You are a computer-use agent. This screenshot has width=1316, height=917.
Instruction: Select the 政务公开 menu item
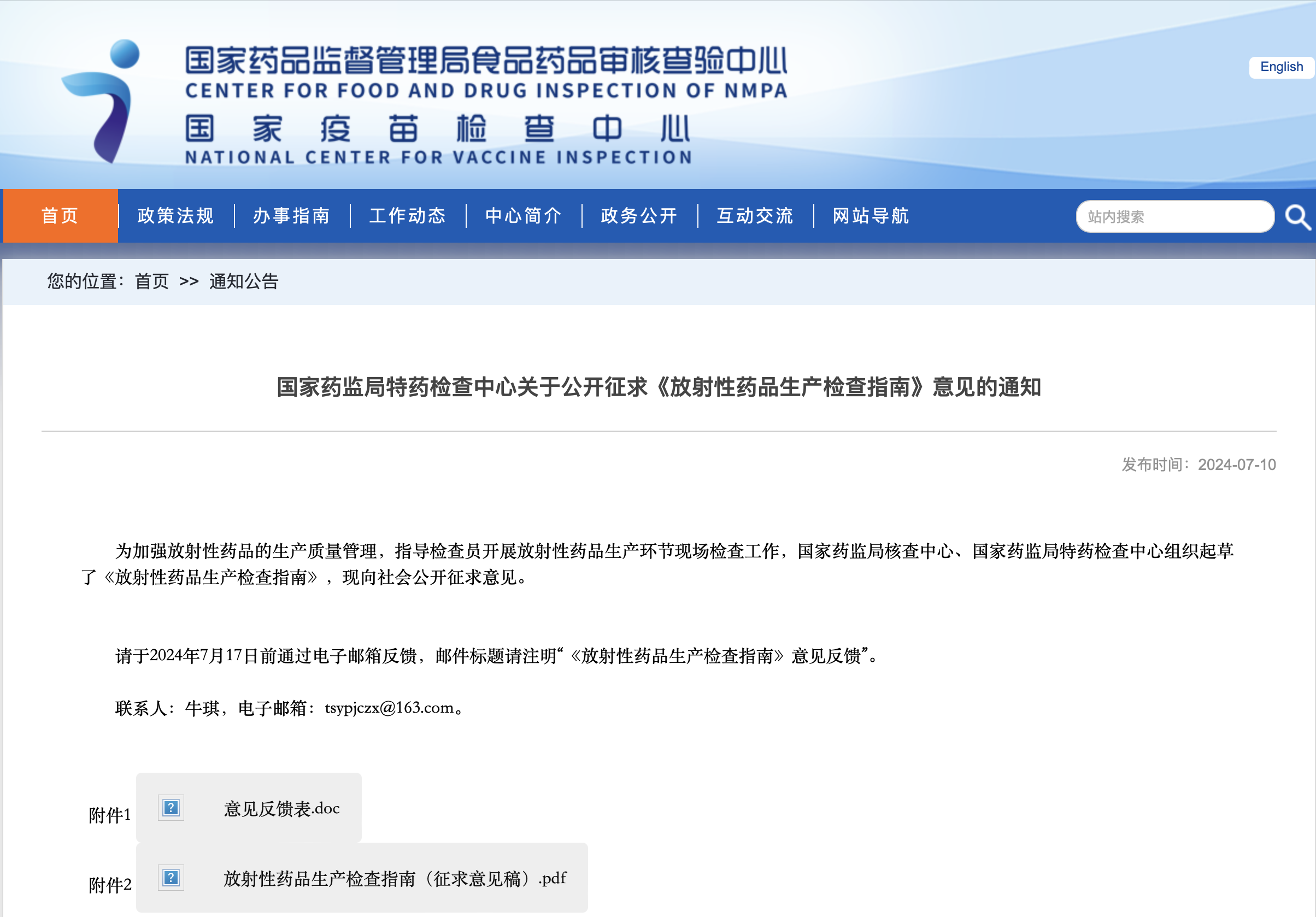pyautogui.click(x=639, y=216)
